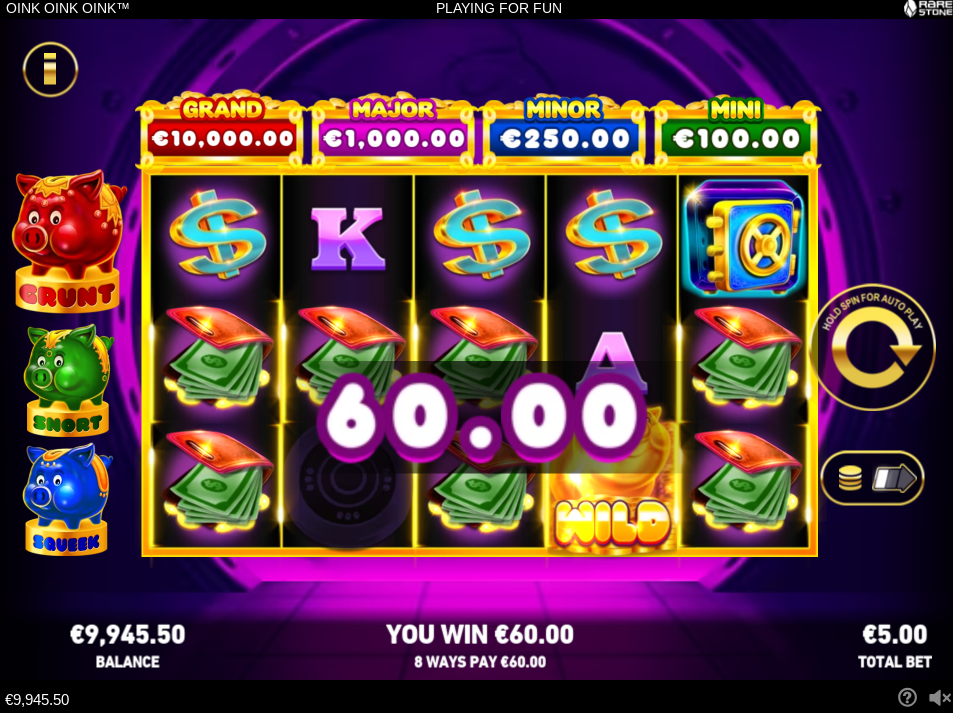Select the blue safe symbol

click(x=744, y=238)
